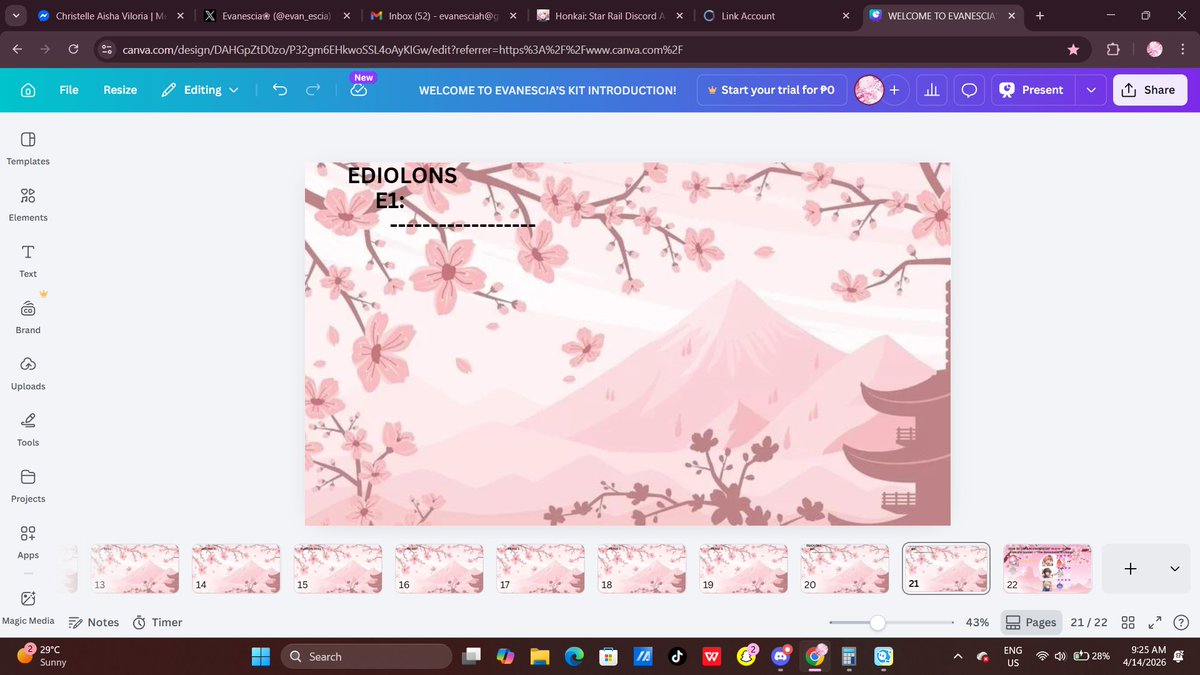Open the Projects panel
The height and width of the screenshot is (675, 1200).
tap(28, 484)
